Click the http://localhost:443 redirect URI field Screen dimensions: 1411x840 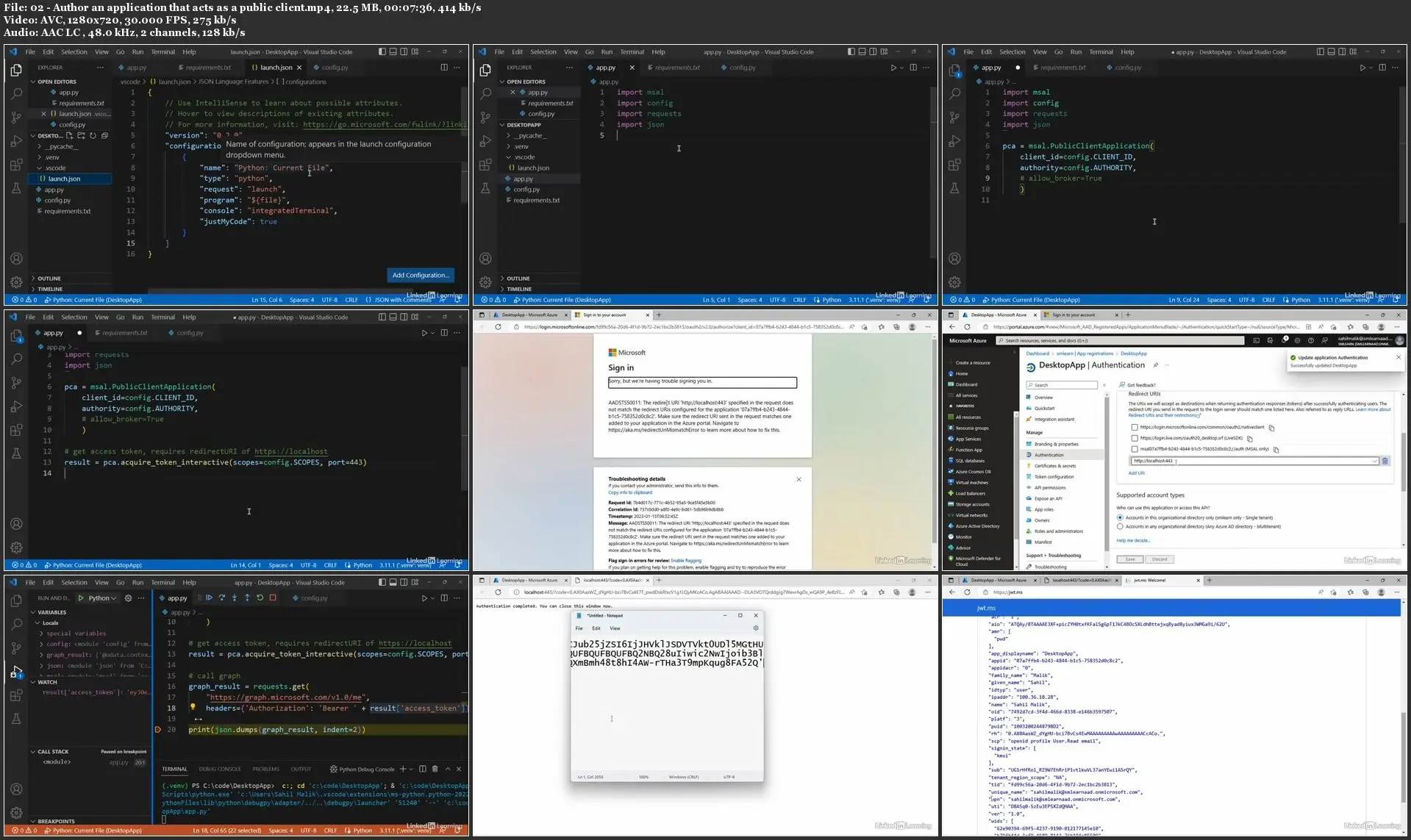[x=1254, y=462]
